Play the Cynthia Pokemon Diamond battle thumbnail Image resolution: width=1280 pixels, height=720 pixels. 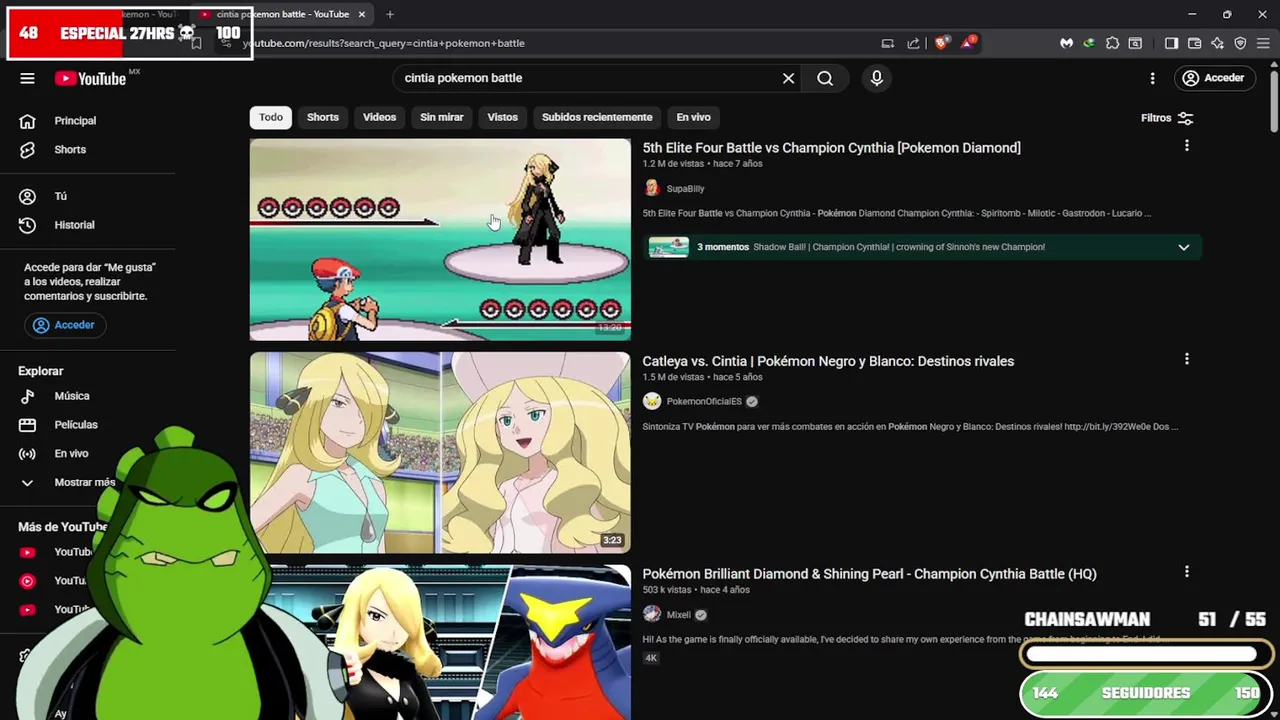(x=440, y=239)
